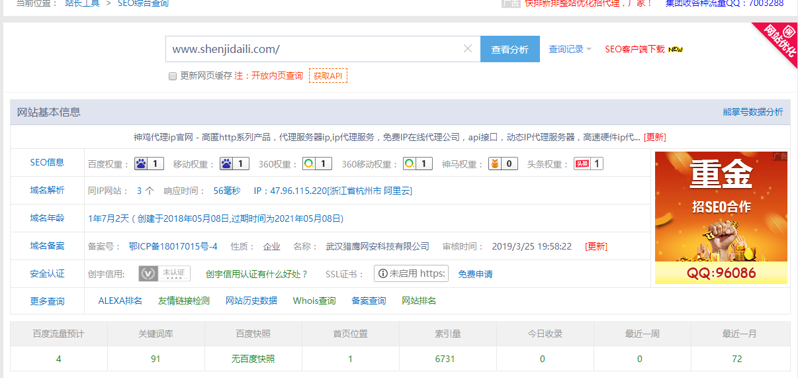
Task: Open the 安全认证 row label
Action: point(47,274)
